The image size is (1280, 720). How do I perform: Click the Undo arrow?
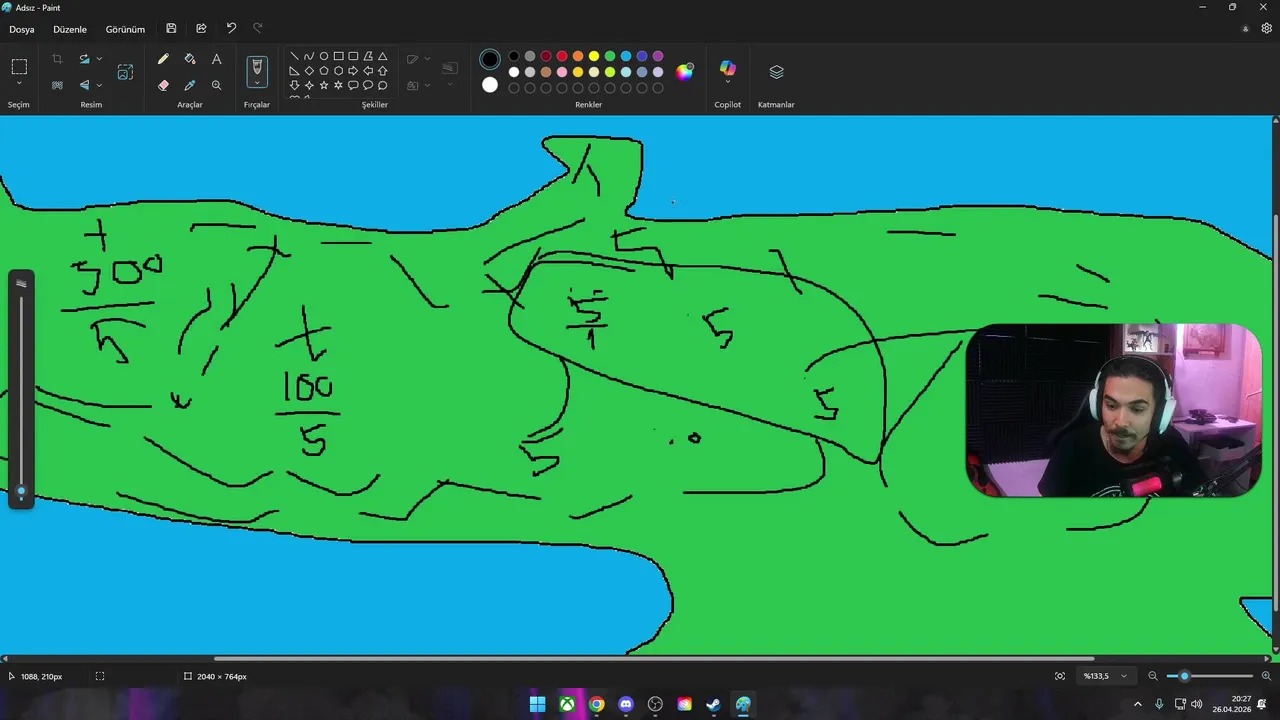[x=231, y=29]
